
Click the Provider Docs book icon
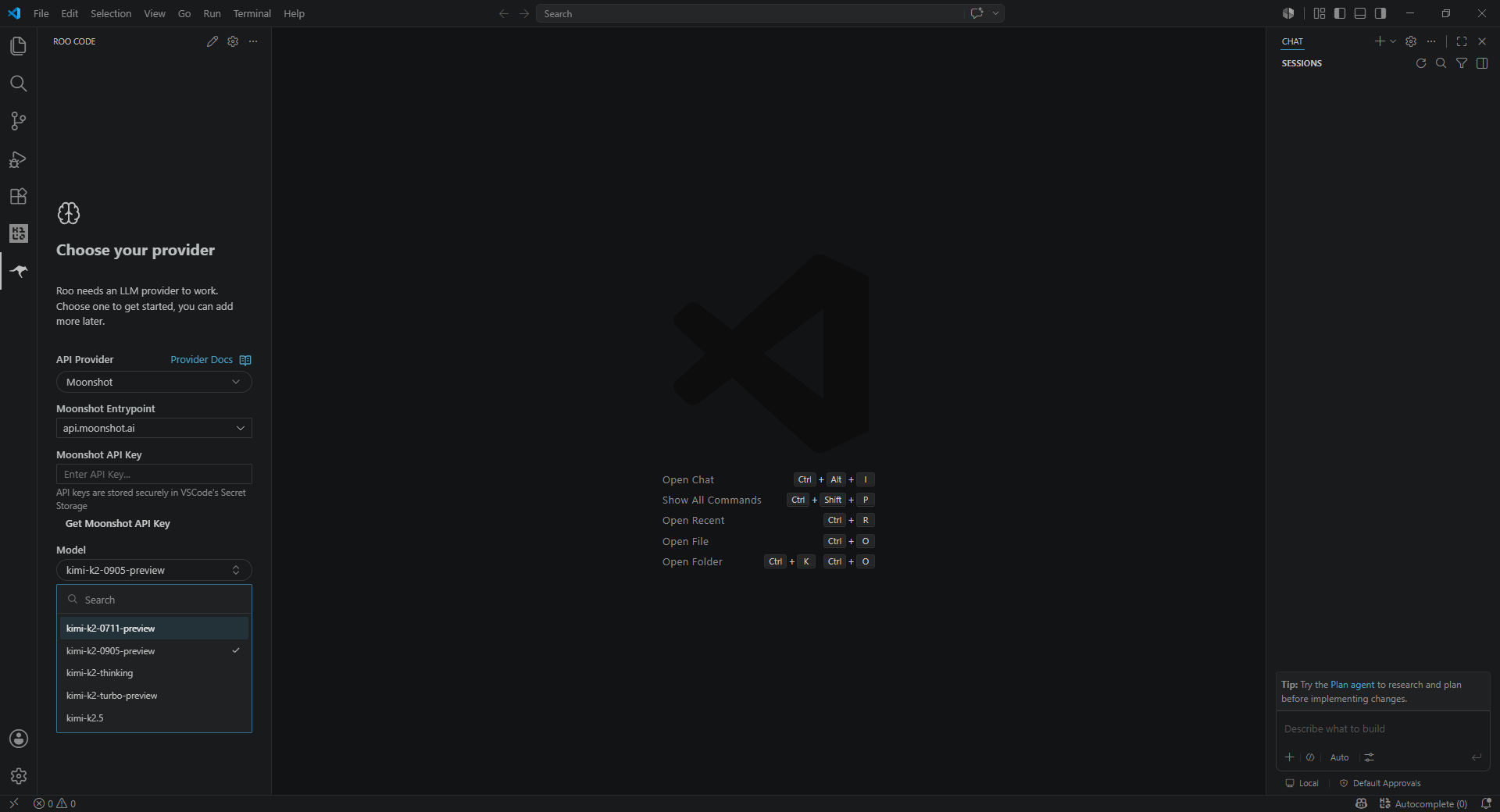(x=245, y=360)
